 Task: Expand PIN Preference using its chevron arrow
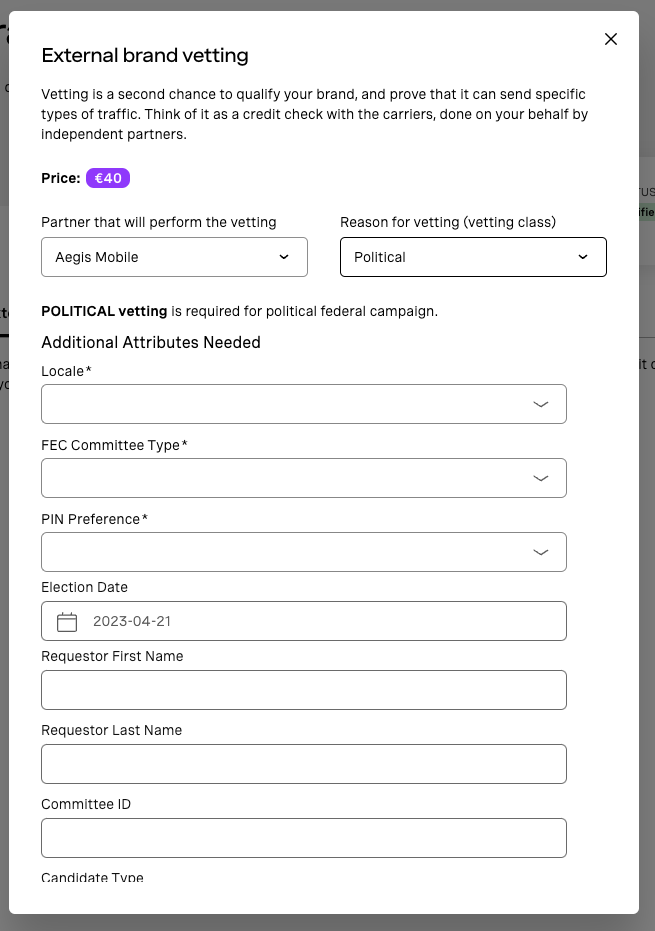pyautogui.click(x=540, y=552)
